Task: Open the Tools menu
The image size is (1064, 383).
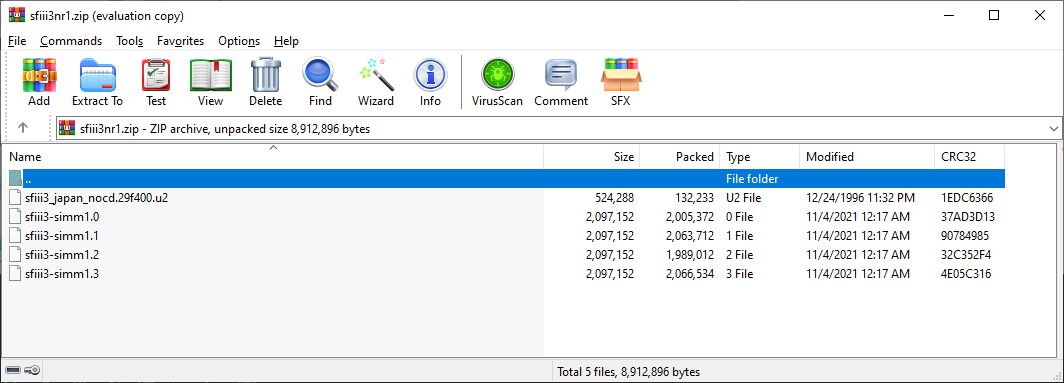Action: 130,41
